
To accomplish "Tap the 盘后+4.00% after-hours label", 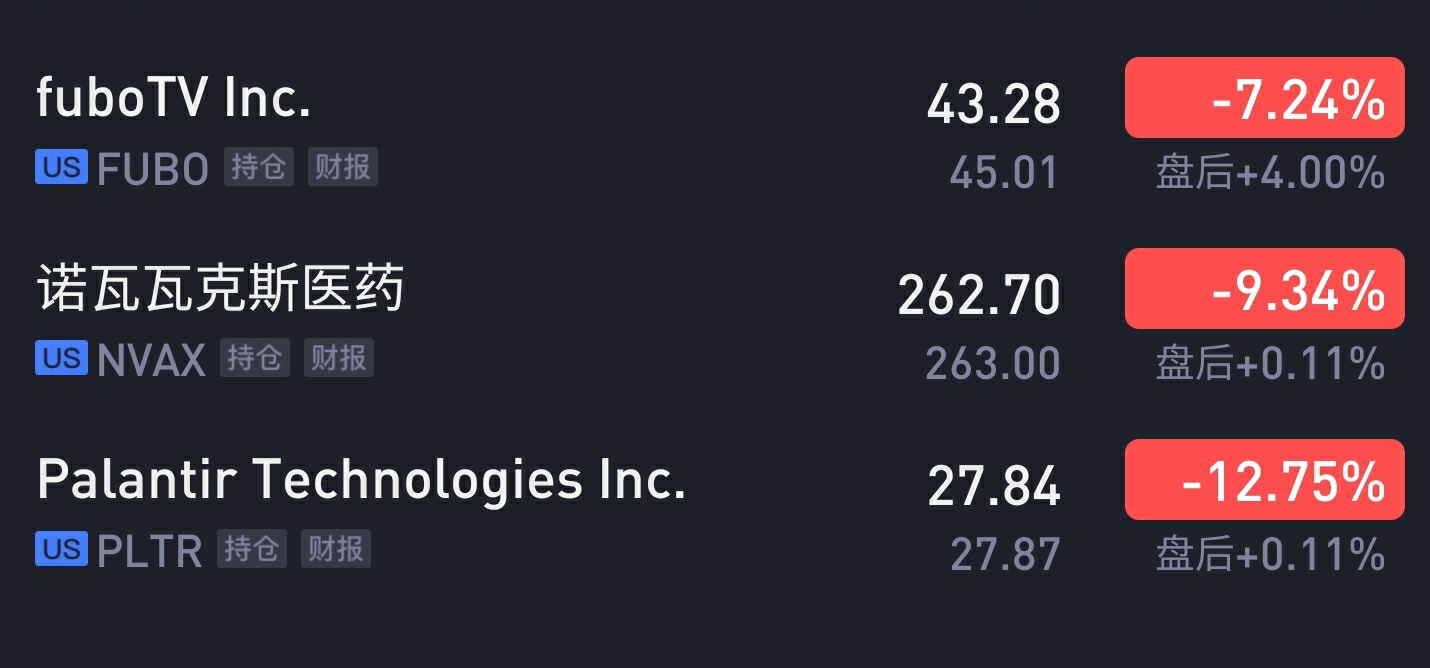I will tap(1270, 173).
